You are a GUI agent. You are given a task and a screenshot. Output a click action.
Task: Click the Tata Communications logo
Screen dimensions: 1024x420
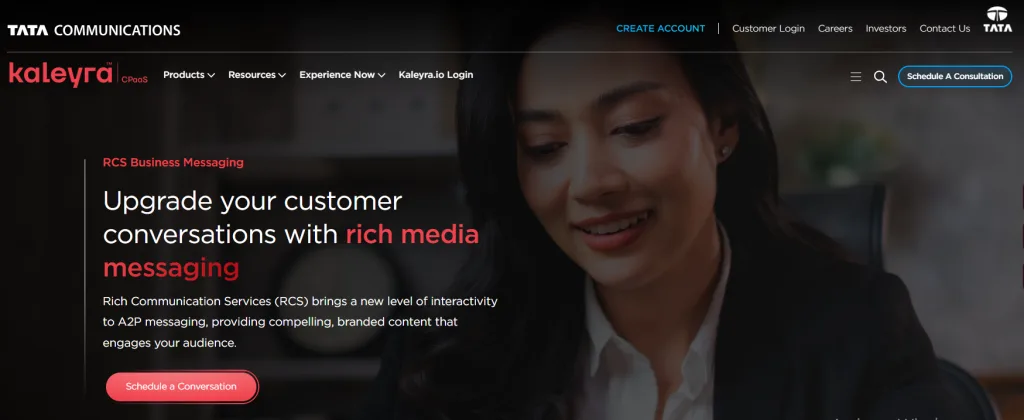pyautogui.click(x=93, y=30)
